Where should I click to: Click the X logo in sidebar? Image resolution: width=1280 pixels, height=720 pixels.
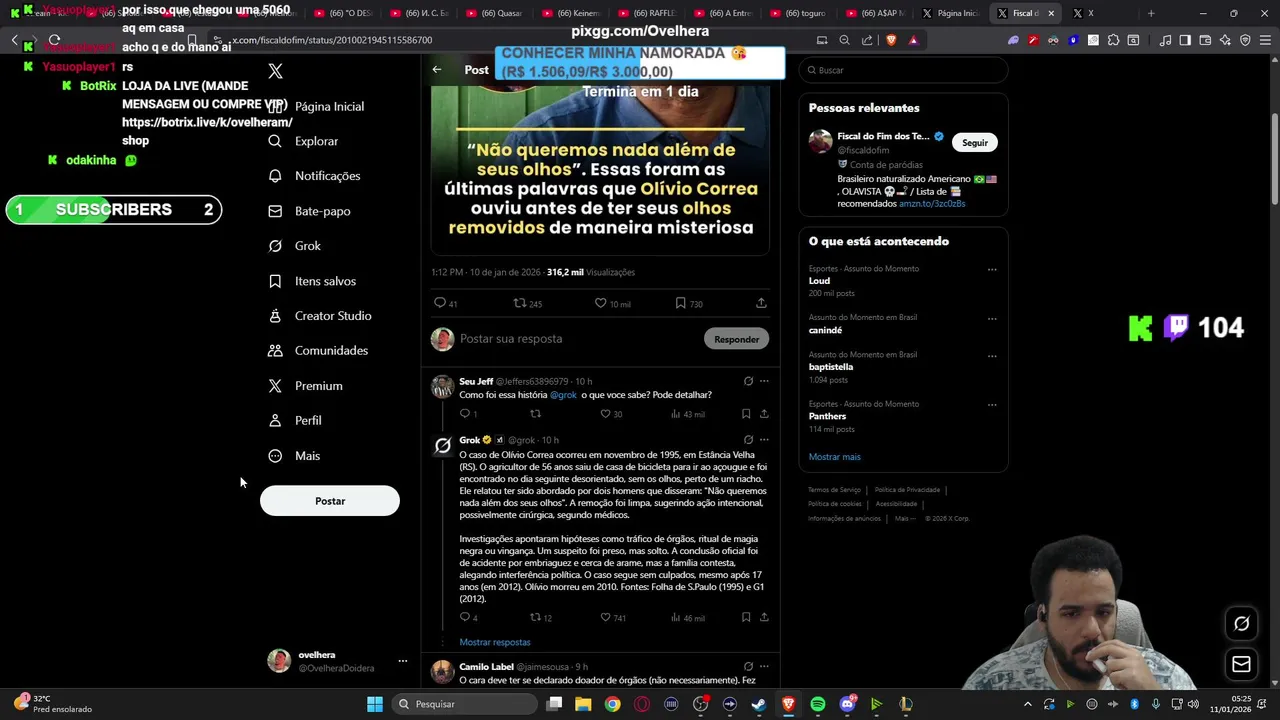[276, 71]
